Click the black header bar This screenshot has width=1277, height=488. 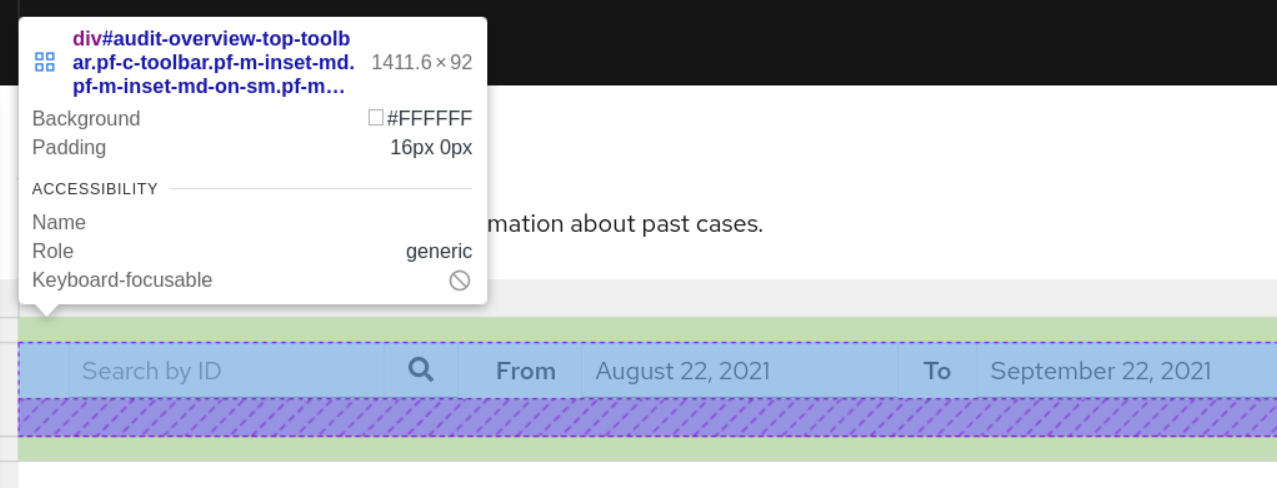pos(880,42)
